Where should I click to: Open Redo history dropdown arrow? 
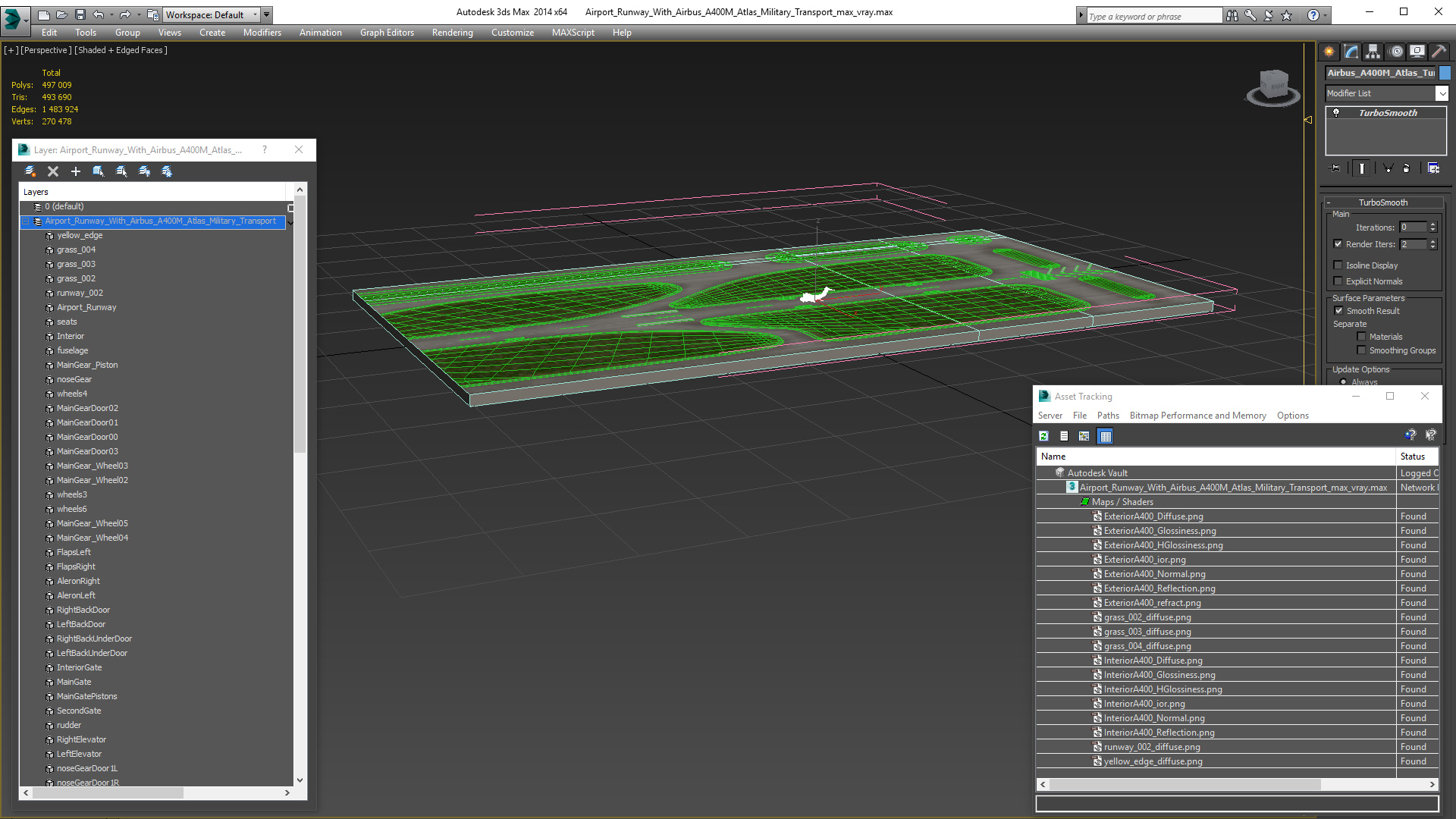tap(138, 14)
